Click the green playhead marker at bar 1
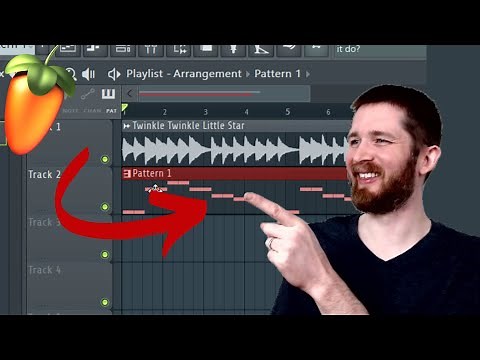The image size is (480, 360). pyautogui.click(x=125, y=107)
